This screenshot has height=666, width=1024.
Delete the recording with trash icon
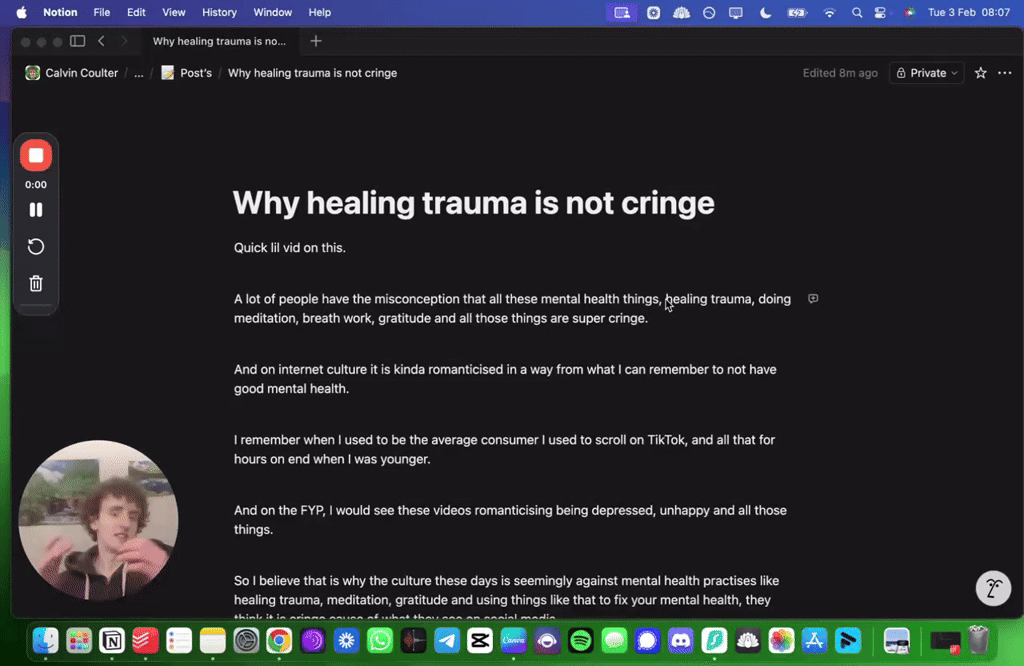click(x=35, y=283)
